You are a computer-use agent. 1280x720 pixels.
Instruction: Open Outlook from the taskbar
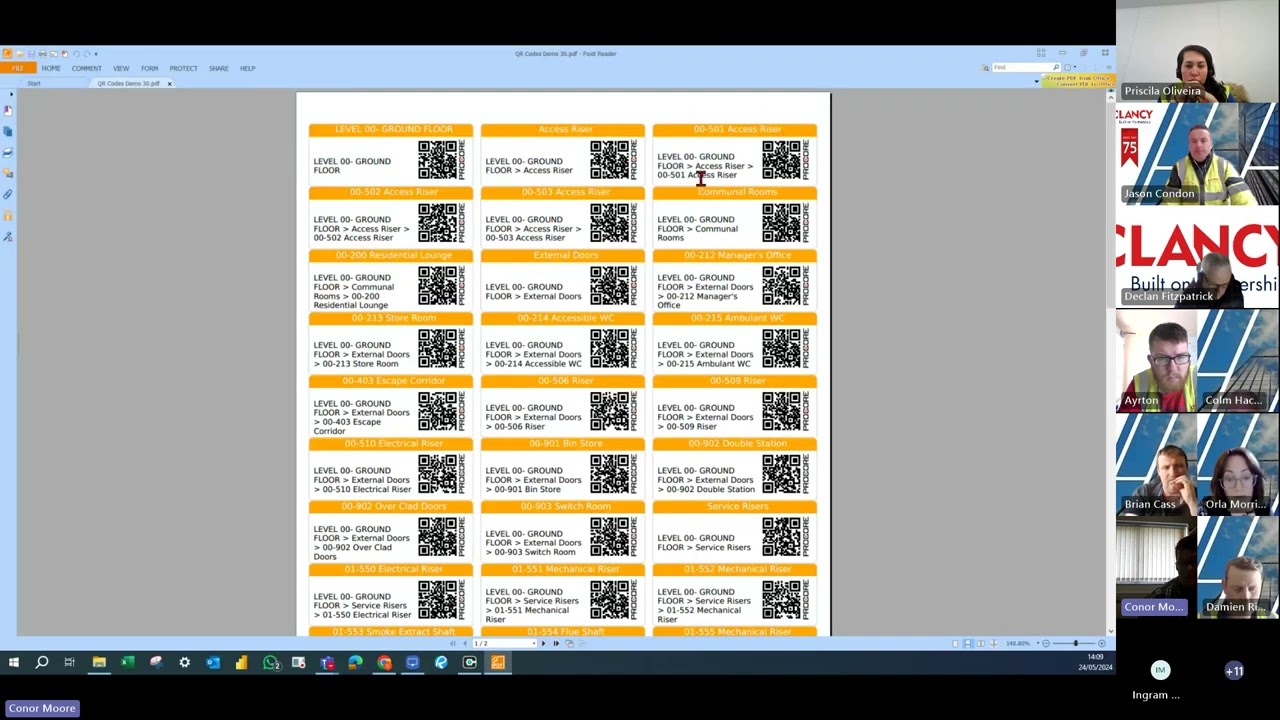(213, 662)
